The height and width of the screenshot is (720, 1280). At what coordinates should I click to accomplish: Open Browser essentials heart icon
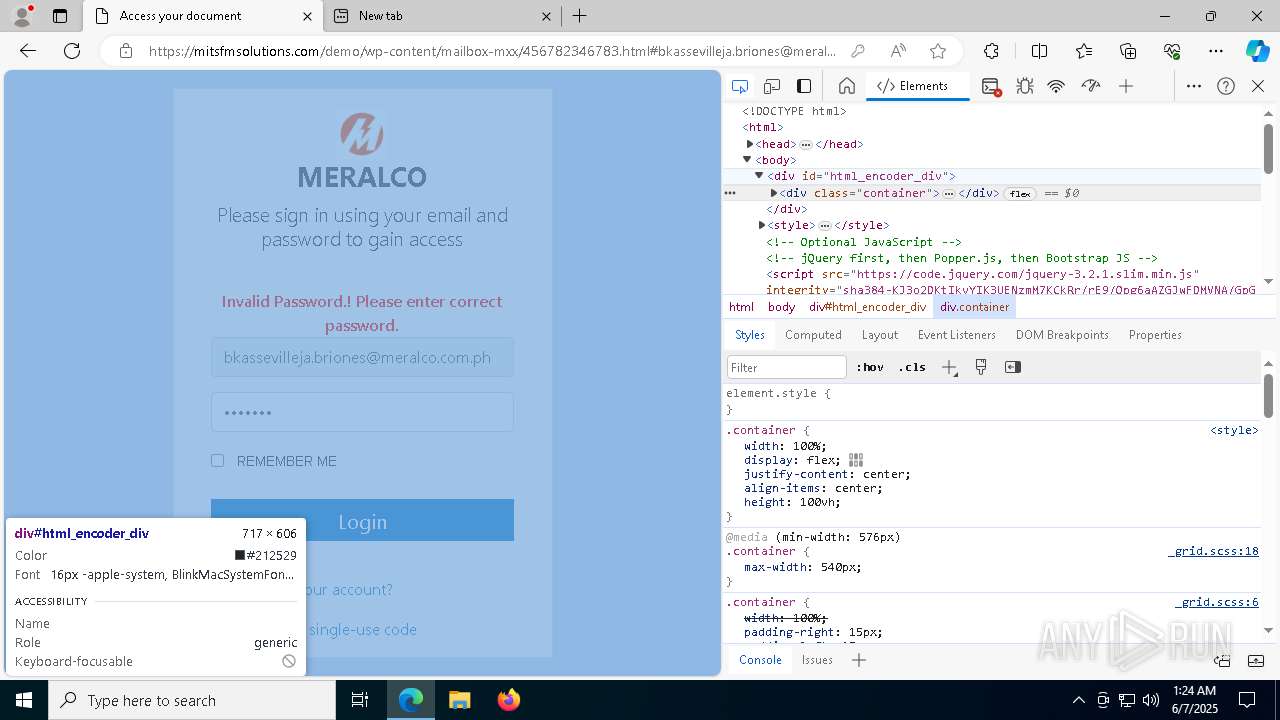[1172, 51]
